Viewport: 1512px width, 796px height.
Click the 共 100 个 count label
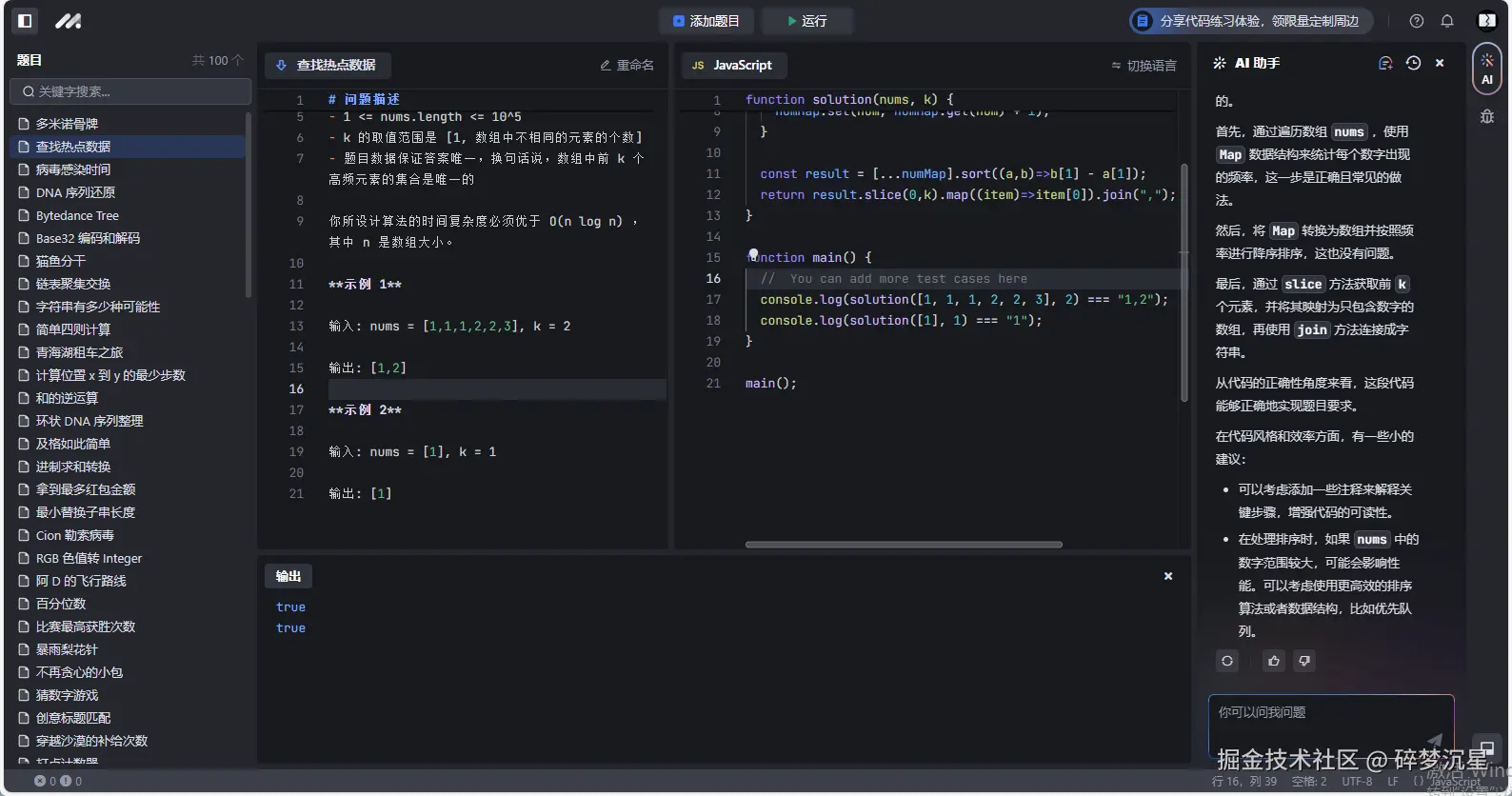(x=218, y=60)
